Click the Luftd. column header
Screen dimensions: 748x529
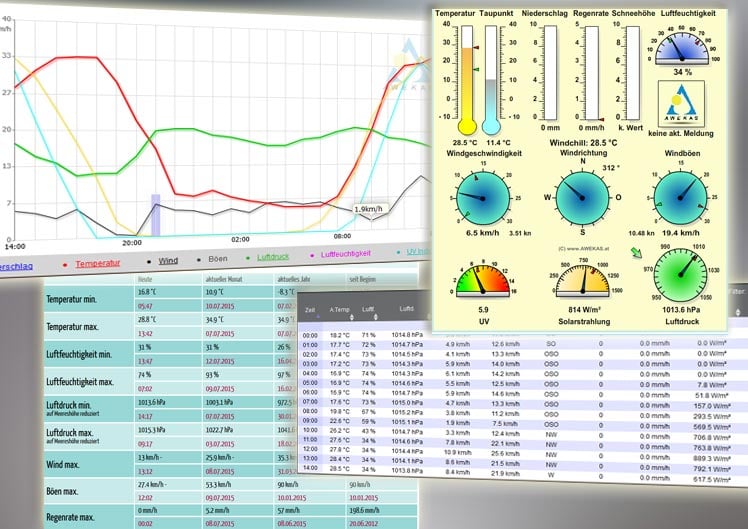click(x=406, y=309)
